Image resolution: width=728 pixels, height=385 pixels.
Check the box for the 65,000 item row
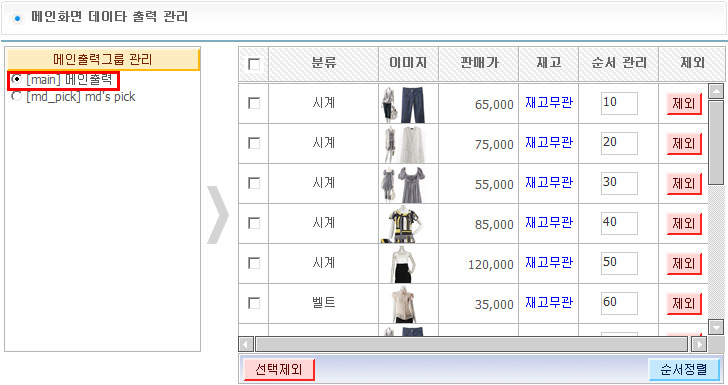(x=254, y=103)
